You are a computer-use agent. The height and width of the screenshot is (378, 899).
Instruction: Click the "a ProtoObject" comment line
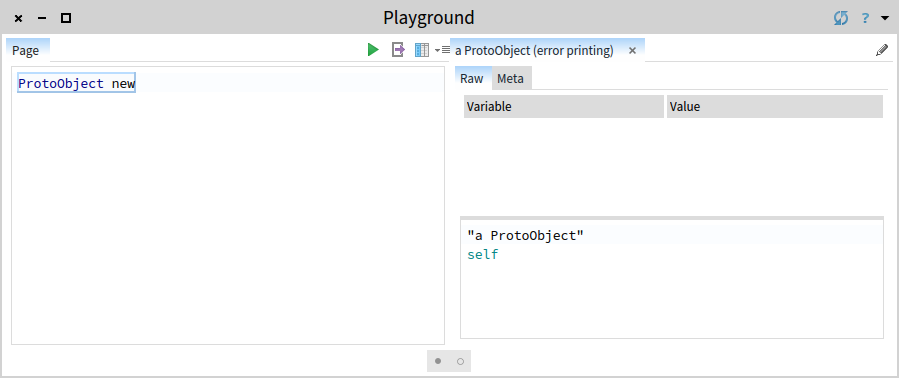point(525,235)
